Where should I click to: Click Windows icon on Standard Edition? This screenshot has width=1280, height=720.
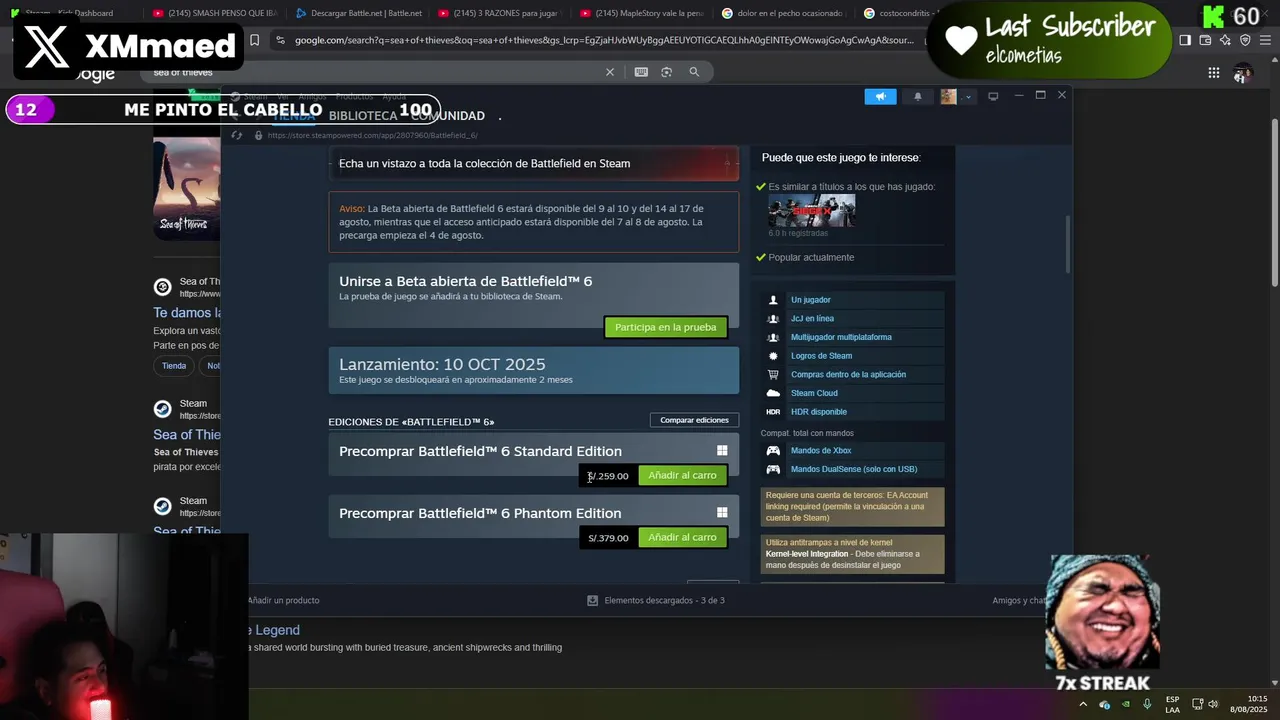[x=722, y=451]
